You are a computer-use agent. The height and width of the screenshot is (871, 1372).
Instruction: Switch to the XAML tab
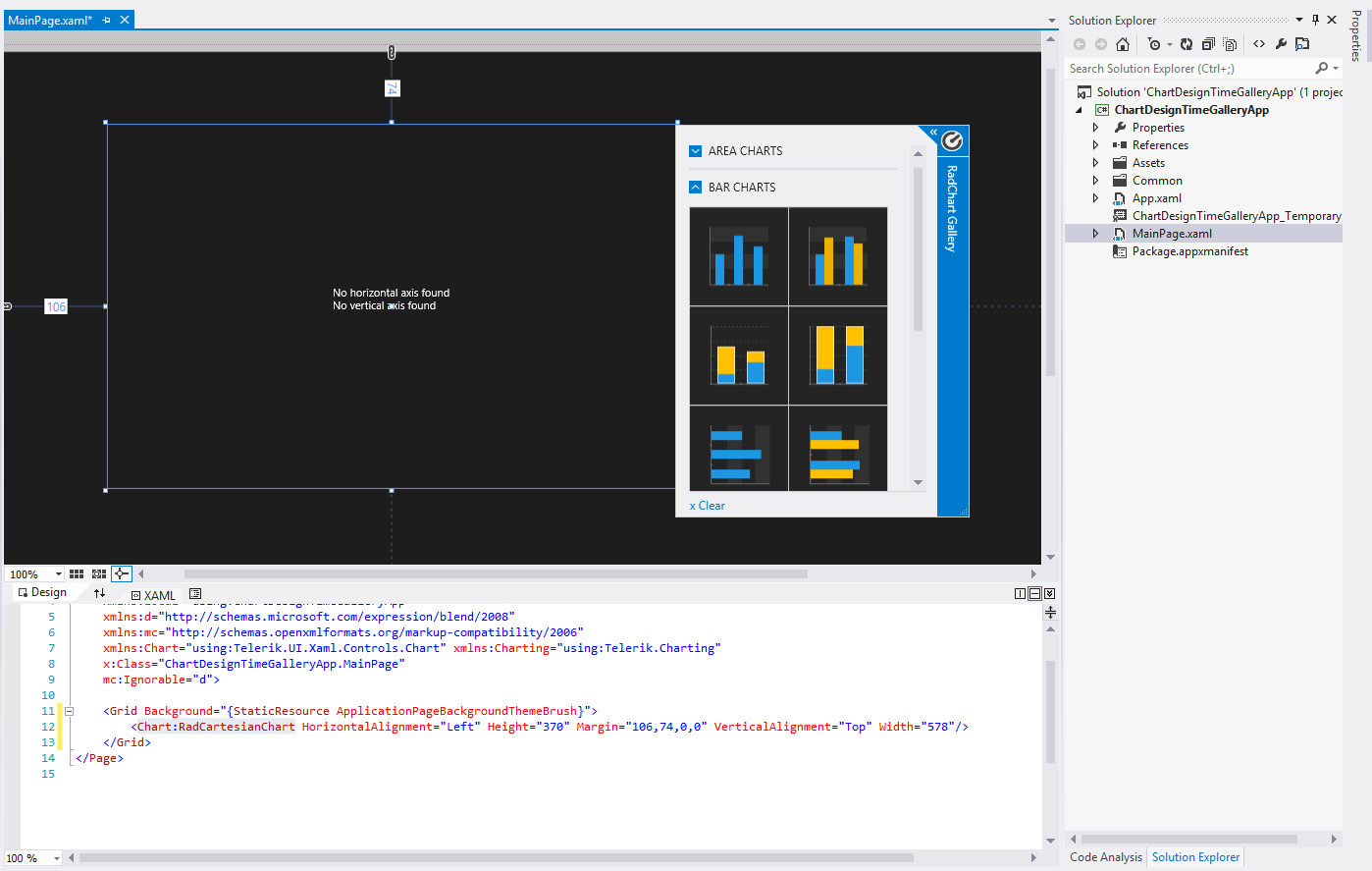click(153, 595)
